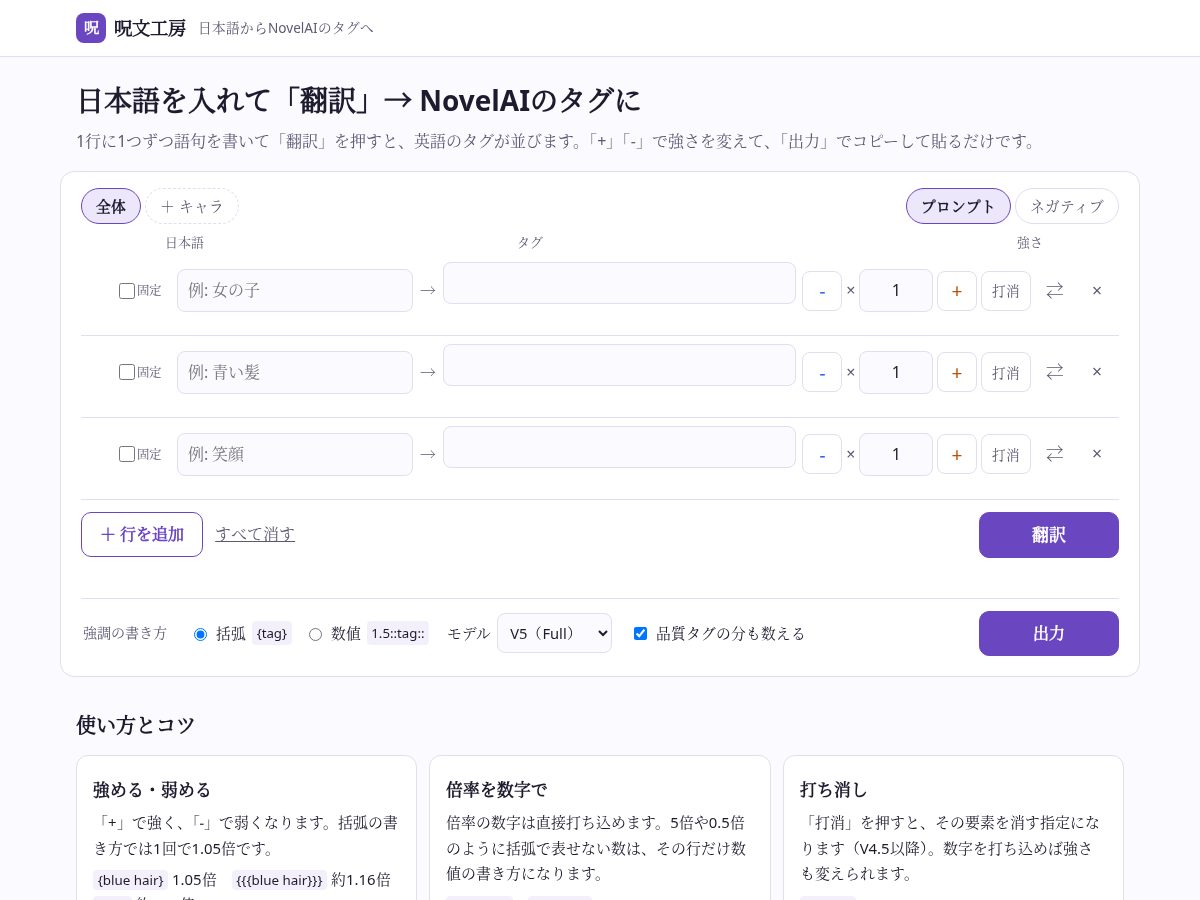Uncheck 品質タグの分も数える checkbox
The image size is (1200, 900).
[x=640, y=634]
